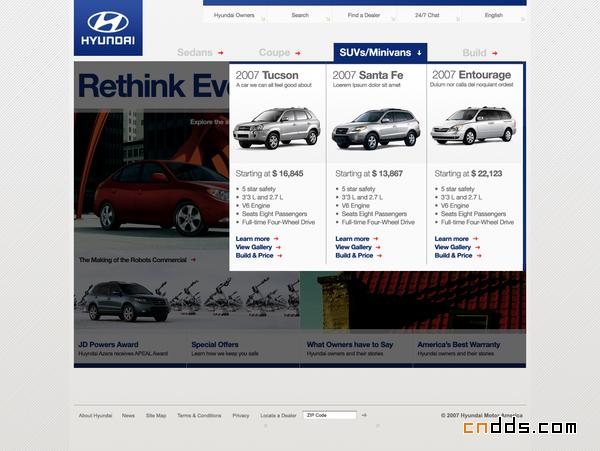
Task: Click the Entourage minivan image
Action: click(x=473, y=125)
